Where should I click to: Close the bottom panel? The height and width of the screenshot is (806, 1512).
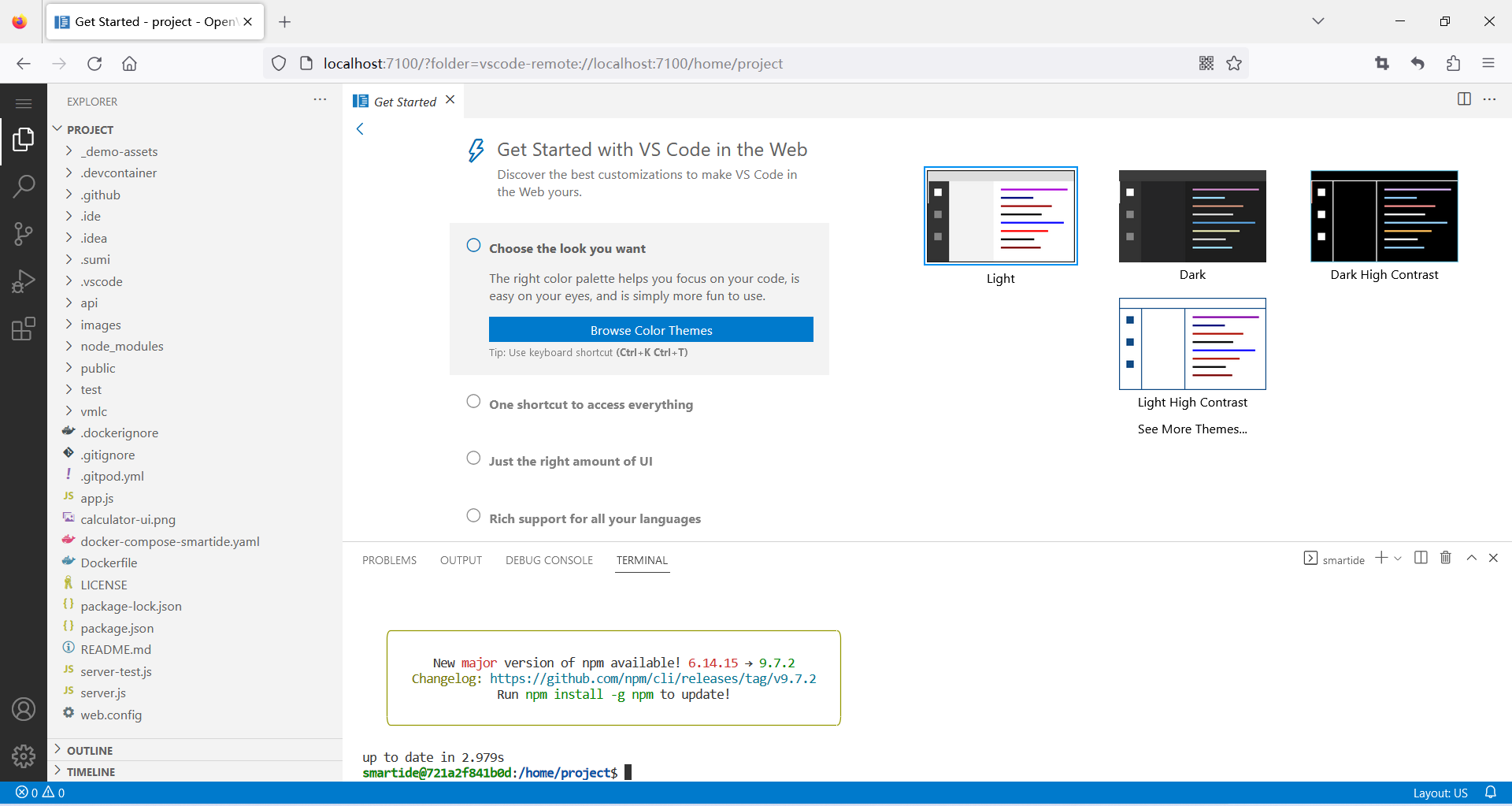pyautogui.click(x=1493, y=558)
